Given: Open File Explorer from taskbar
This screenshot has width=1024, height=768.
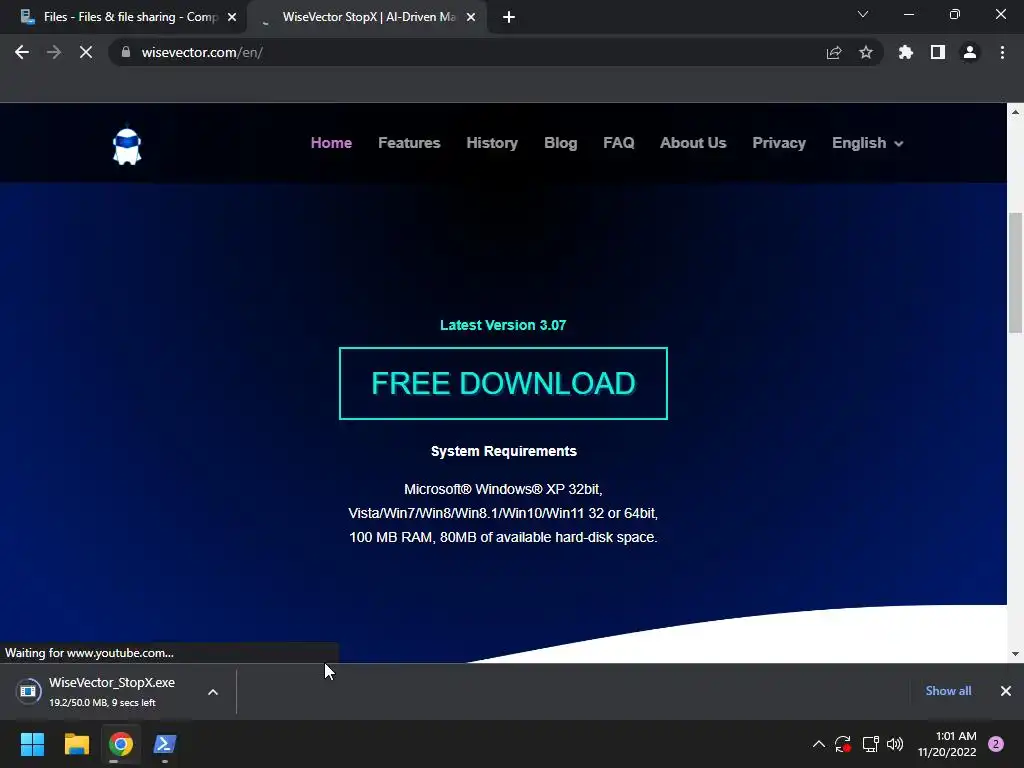Looking at the screenshot, I should tap(76, 744).
